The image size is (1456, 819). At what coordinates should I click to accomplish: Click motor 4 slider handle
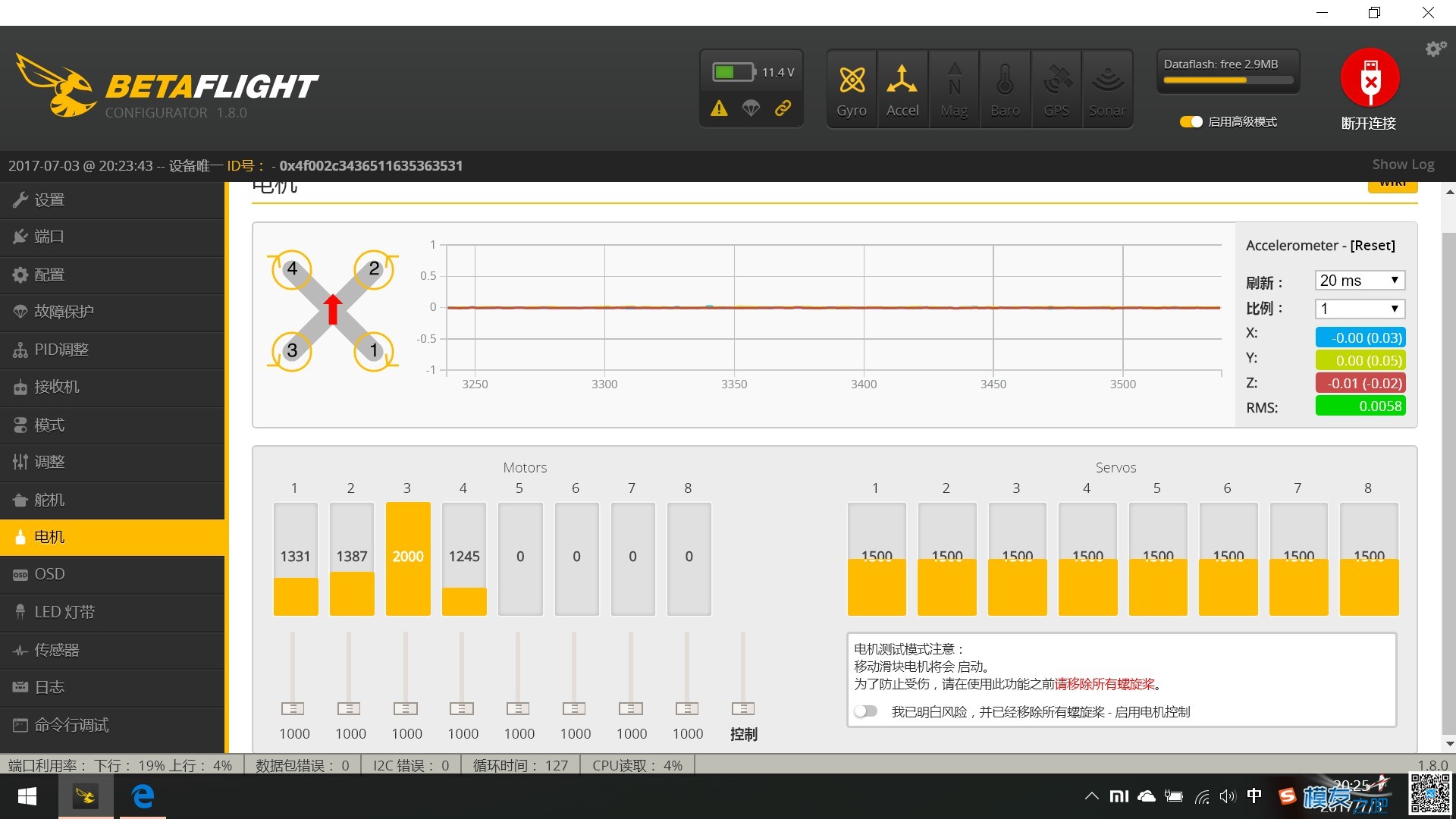(462, 708)
